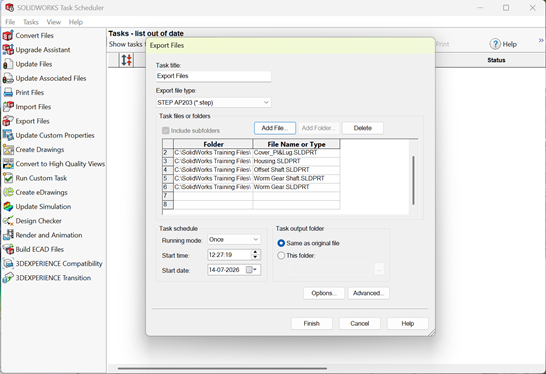Open the Import Files icon

(x=8, y=107)
